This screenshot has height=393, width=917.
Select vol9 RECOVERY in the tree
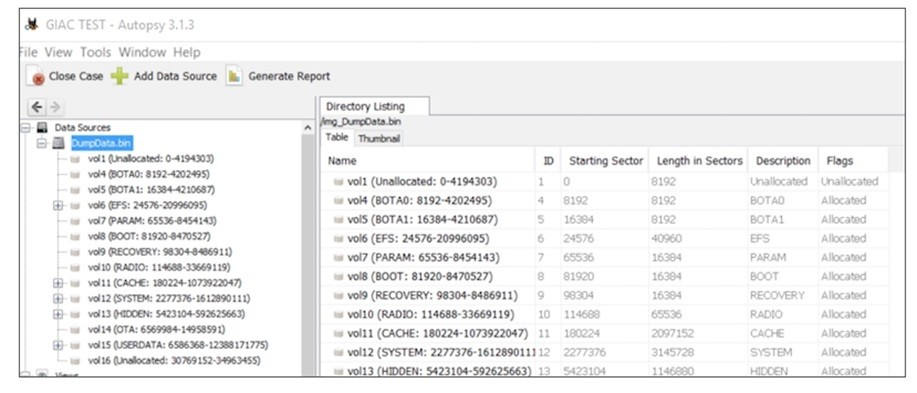tap(160, 252)
